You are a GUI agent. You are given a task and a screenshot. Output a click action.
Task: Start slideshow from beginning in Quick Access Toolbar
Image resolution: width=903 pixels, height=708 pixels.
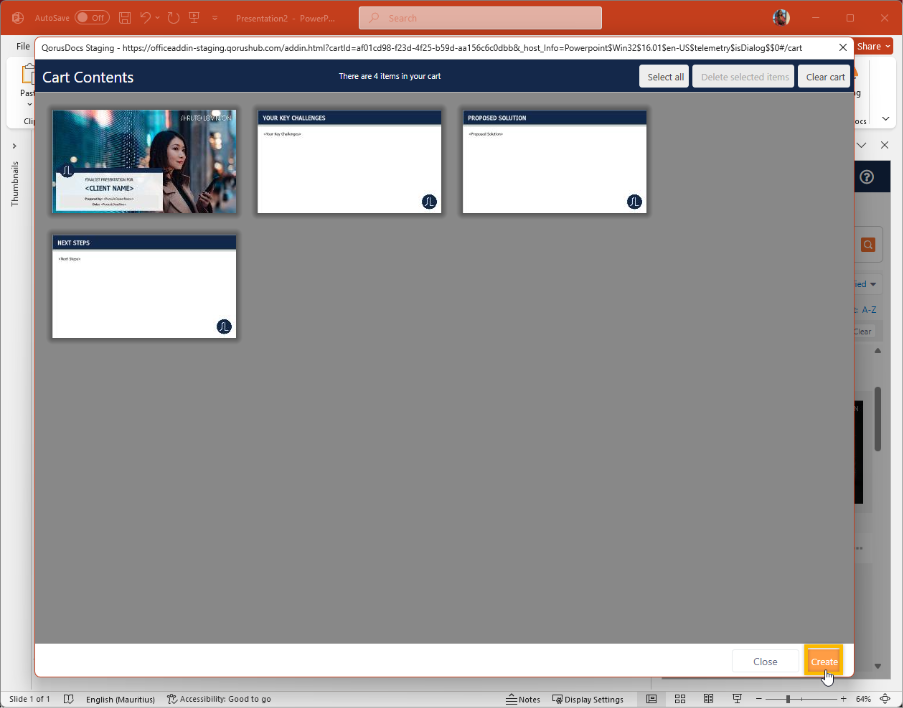pyautogui.click(x=193, y=17)
